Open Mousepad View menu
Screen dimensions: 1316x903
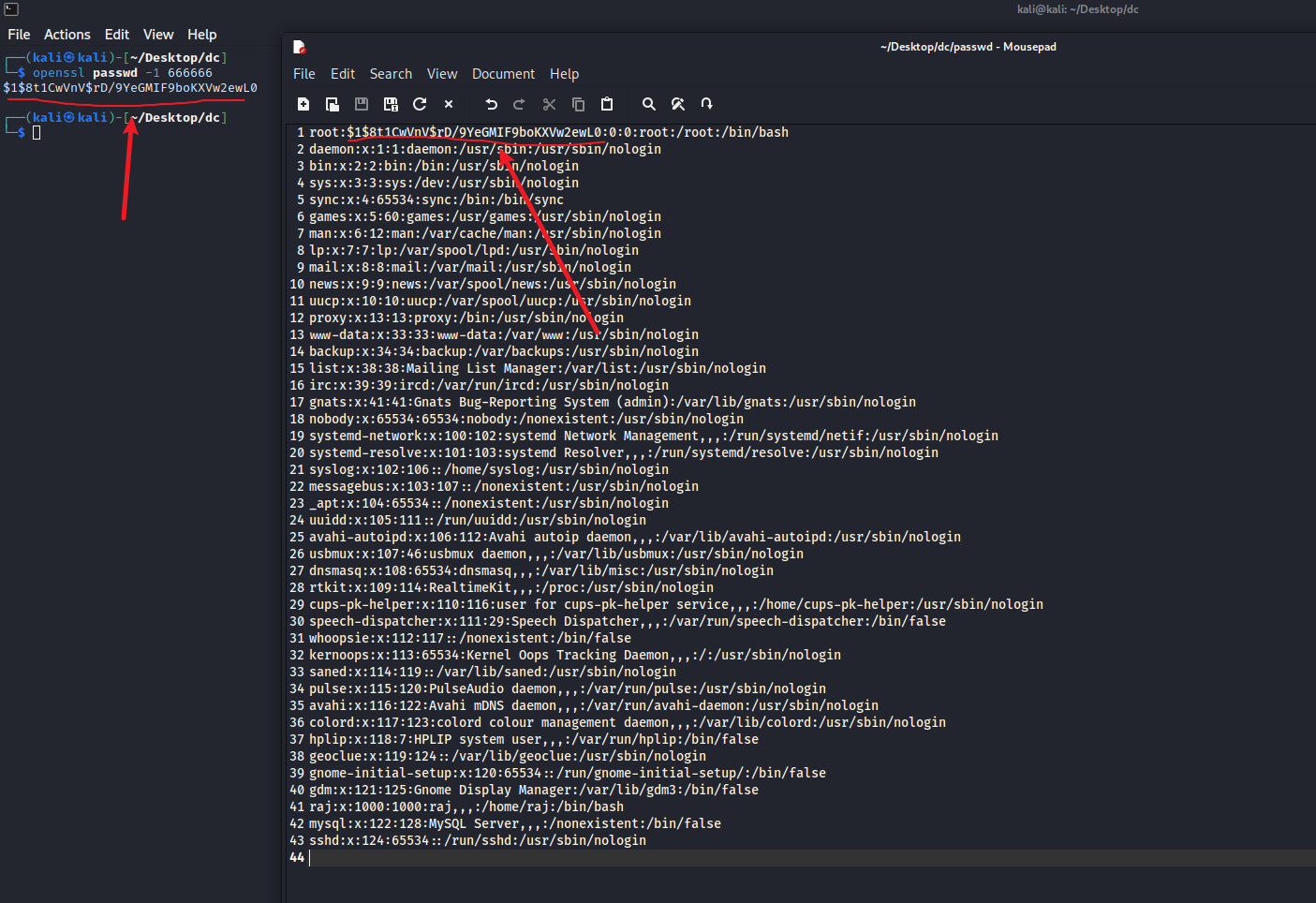442,74
